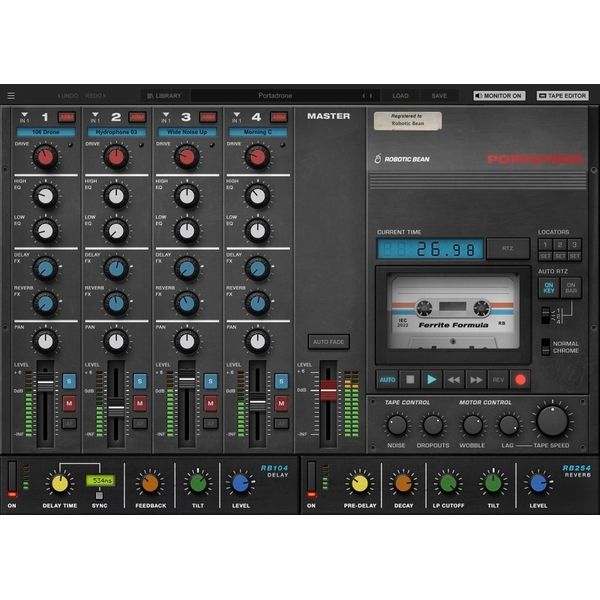The height and width of the screenshot is (600, 600).
Task: Open channel 2 input dropdown
Action: click(x=95, y=117)
